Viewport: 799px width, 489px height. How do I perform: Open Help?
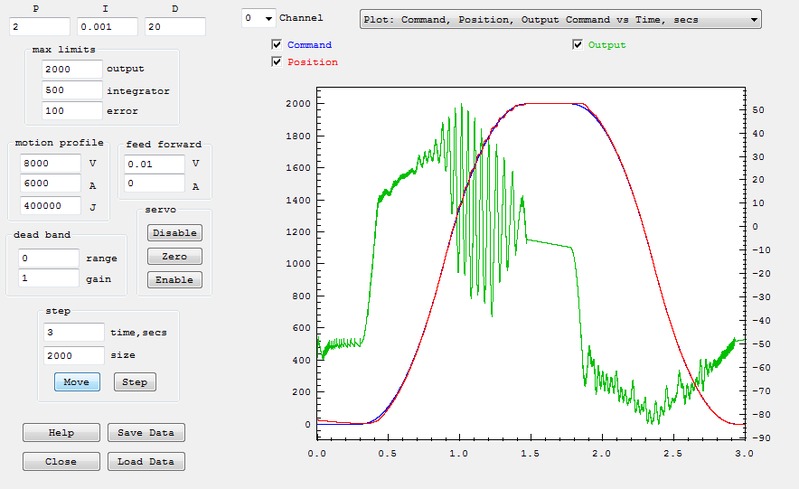pyautogui.click(x=61, y=433)
